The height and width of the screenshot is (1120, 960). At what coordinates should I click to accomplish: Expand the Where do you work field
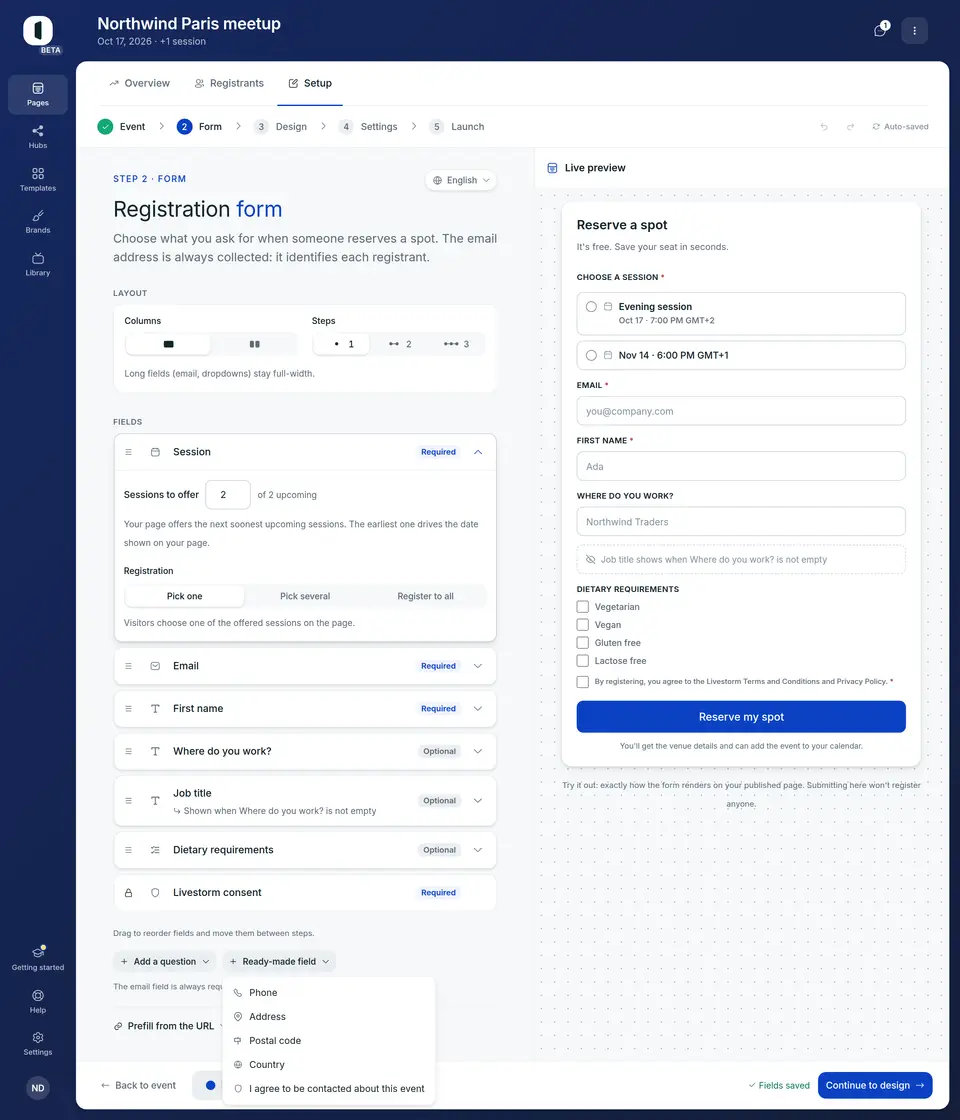[478, 751]
